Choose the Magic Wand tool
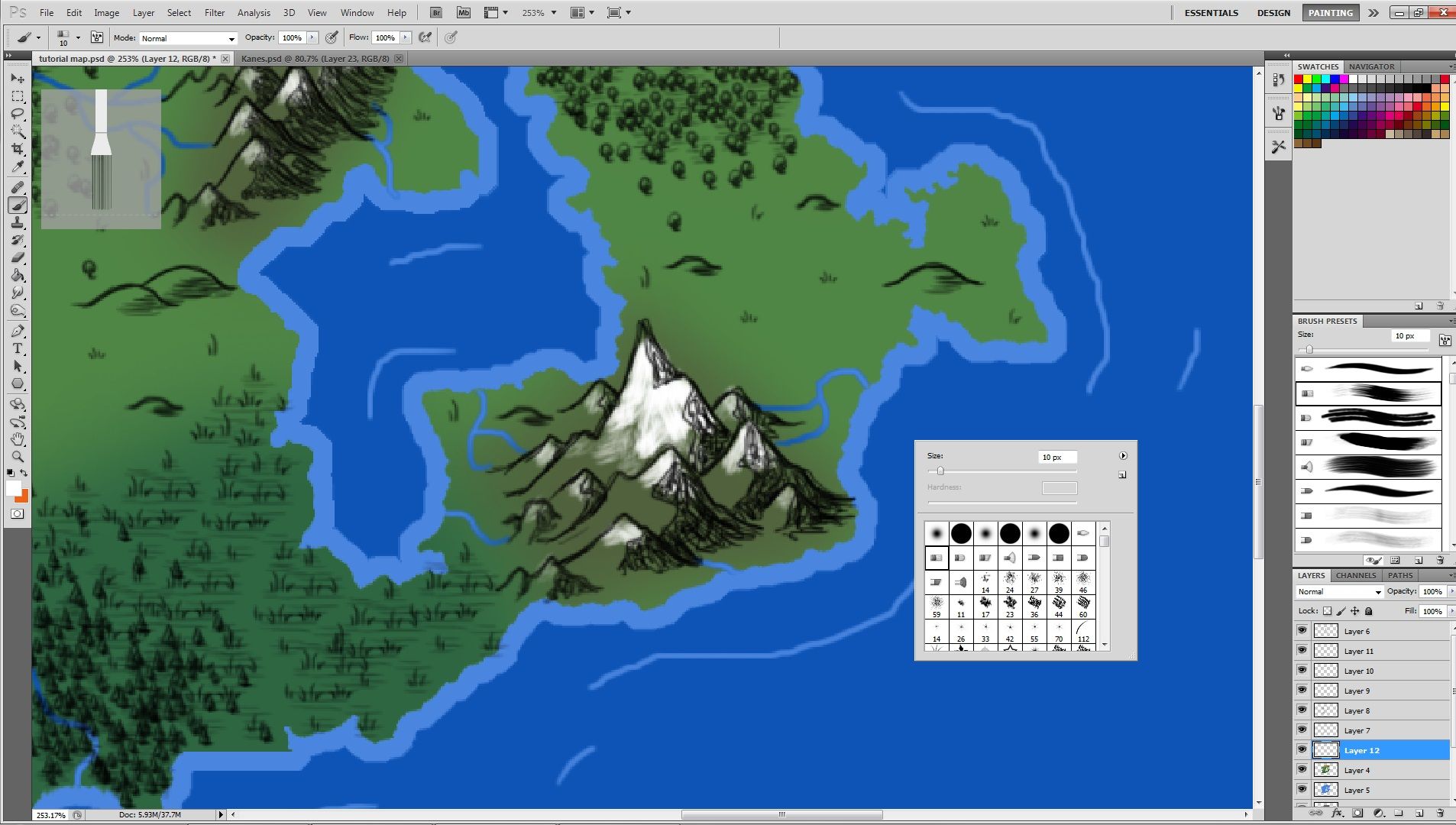This screenshot has width=1456, height=825. coord(18,131)
